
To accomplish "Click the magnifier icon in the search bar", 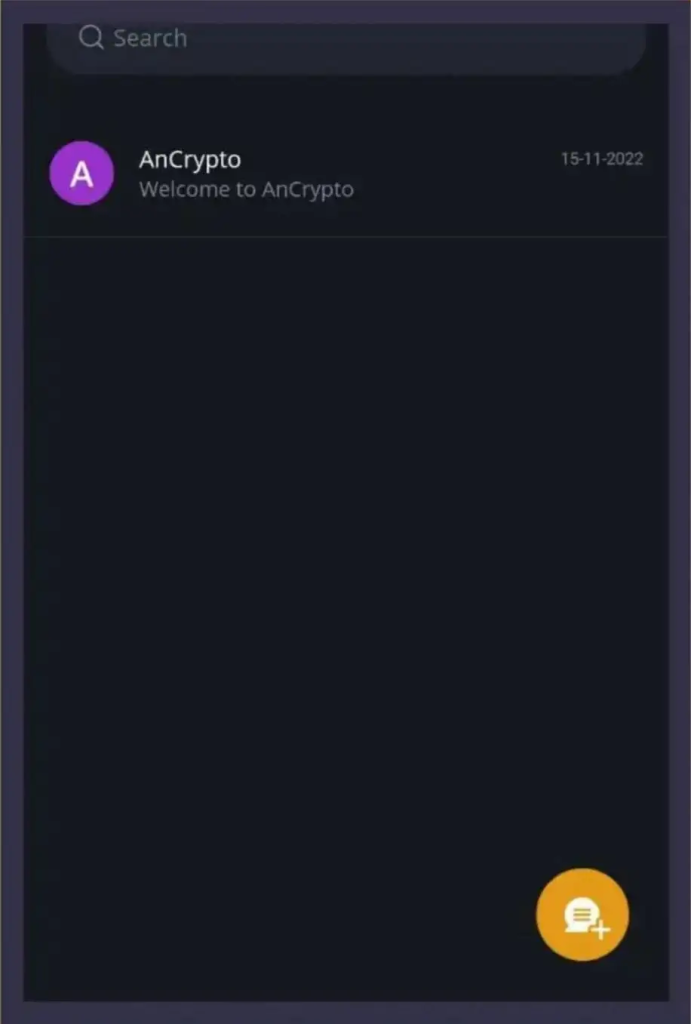I will (x=91, y=37).
